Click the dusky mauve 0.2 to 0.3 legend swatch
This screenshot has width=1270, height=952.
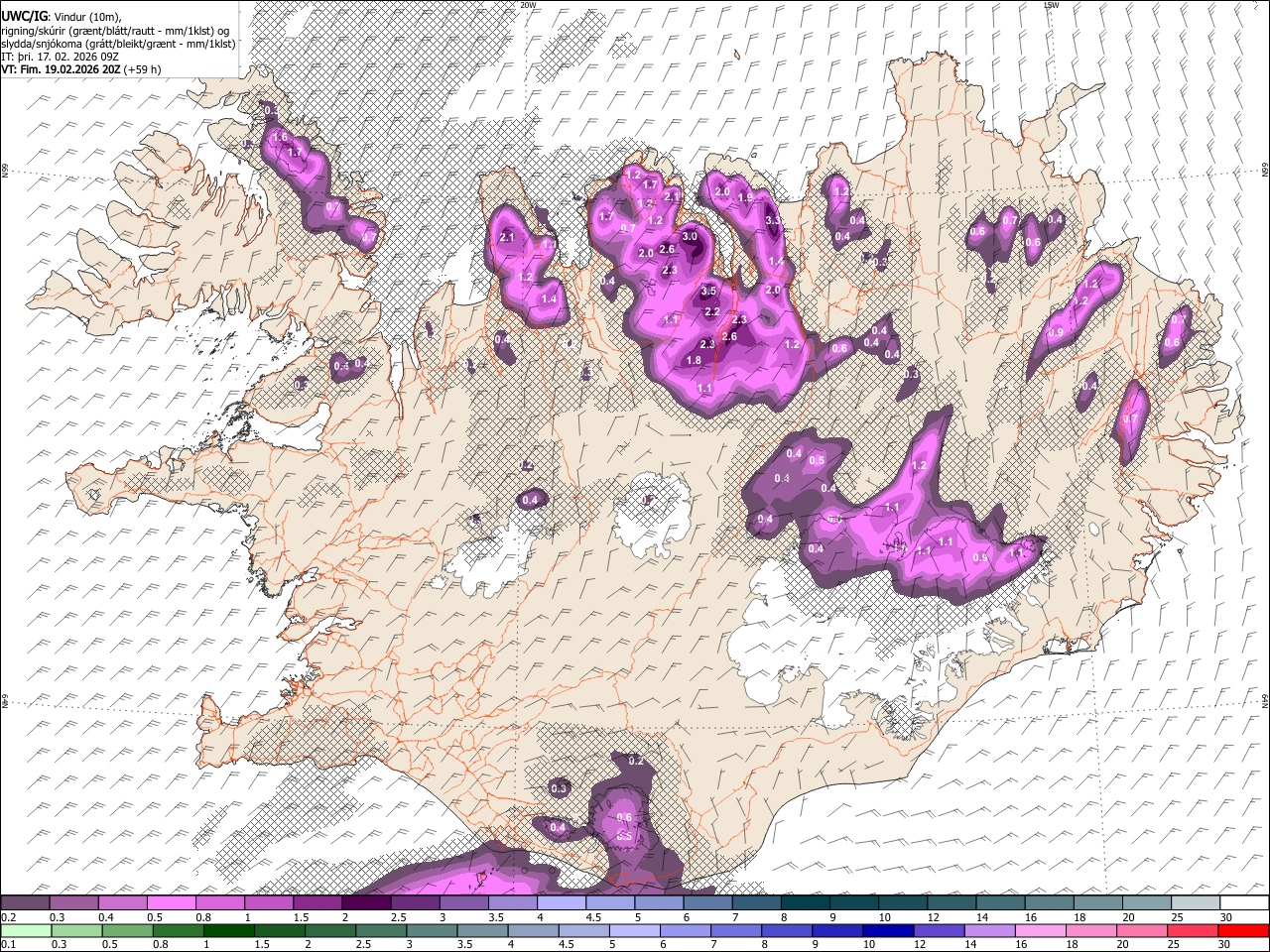tap(25, 903)
